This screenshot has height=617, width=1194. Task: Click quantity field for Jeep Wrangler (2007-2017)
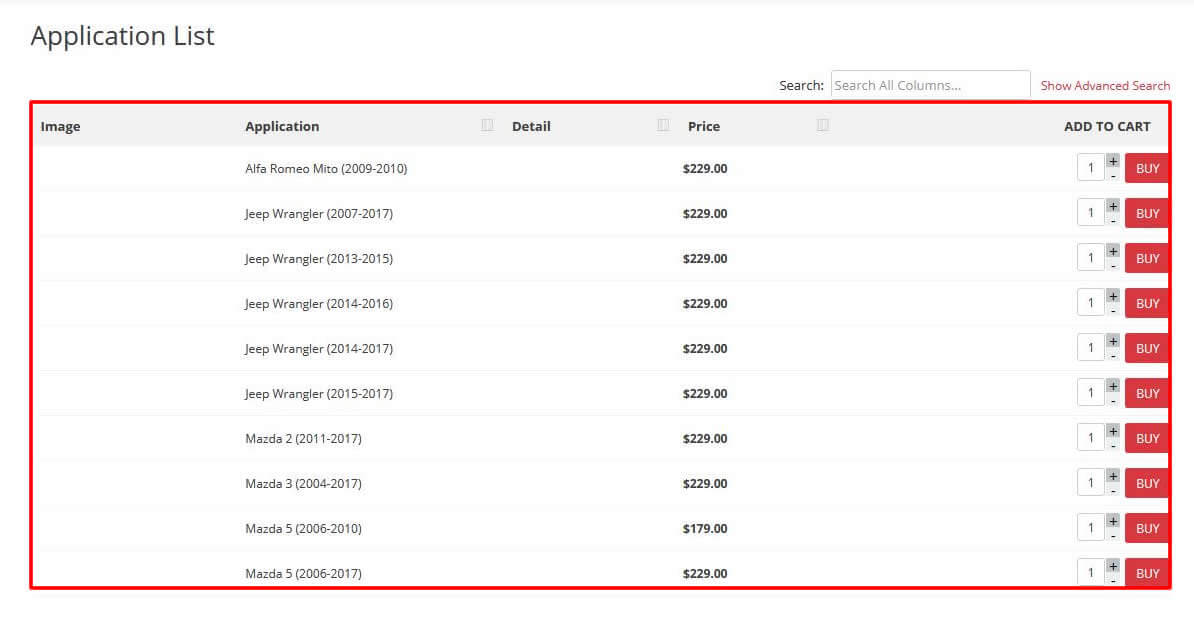[x=1090, y=213]
